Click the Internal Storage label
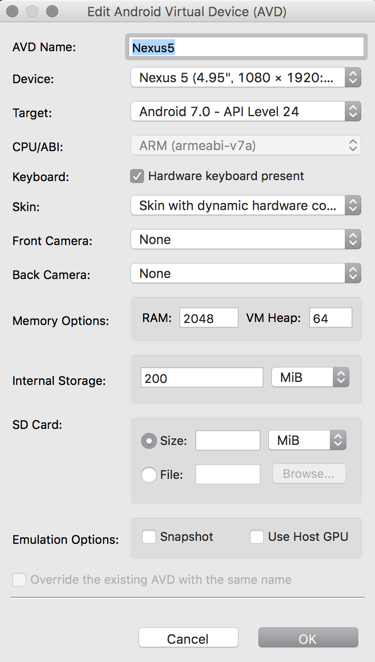 [x=59, y=381]
